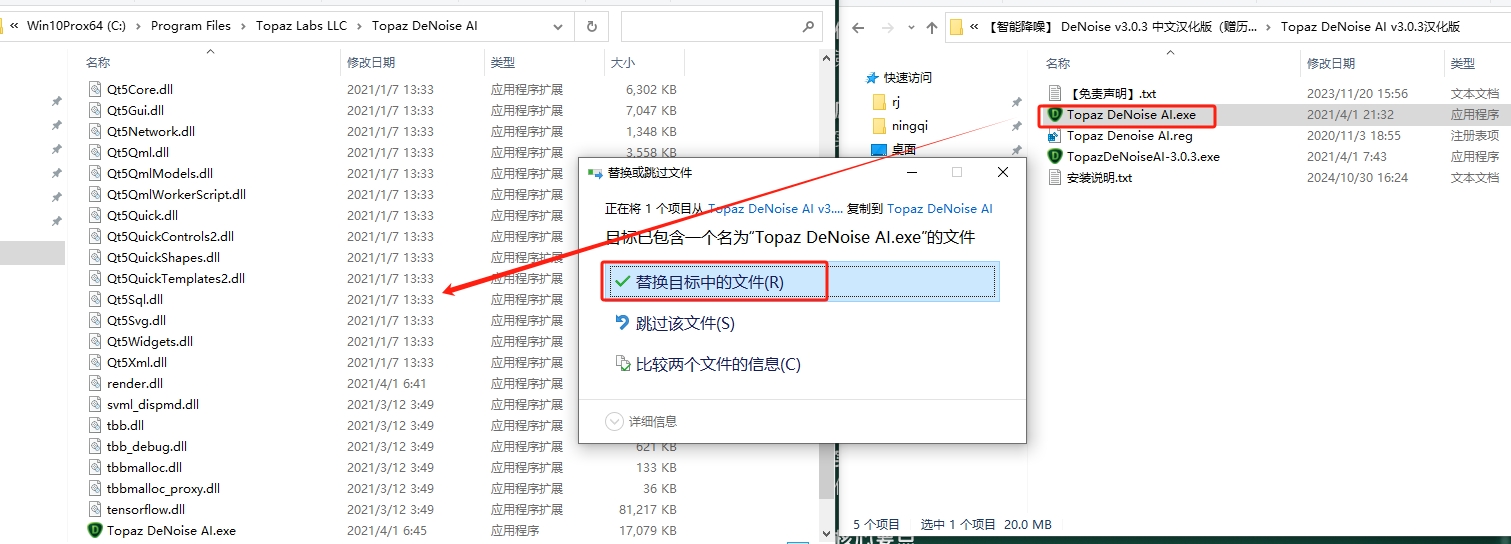Focus the search box in left window
The height and width of the screenshot is (544, 1511).
[x=723, y=26]
